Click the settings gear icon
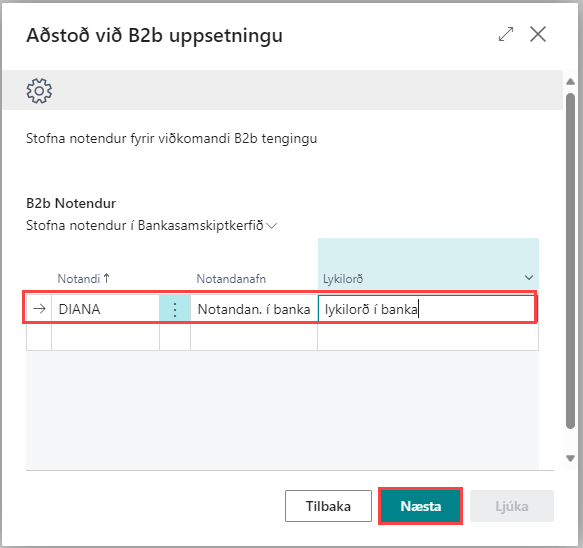Viewport: 583px width, 548px height. 39,91
